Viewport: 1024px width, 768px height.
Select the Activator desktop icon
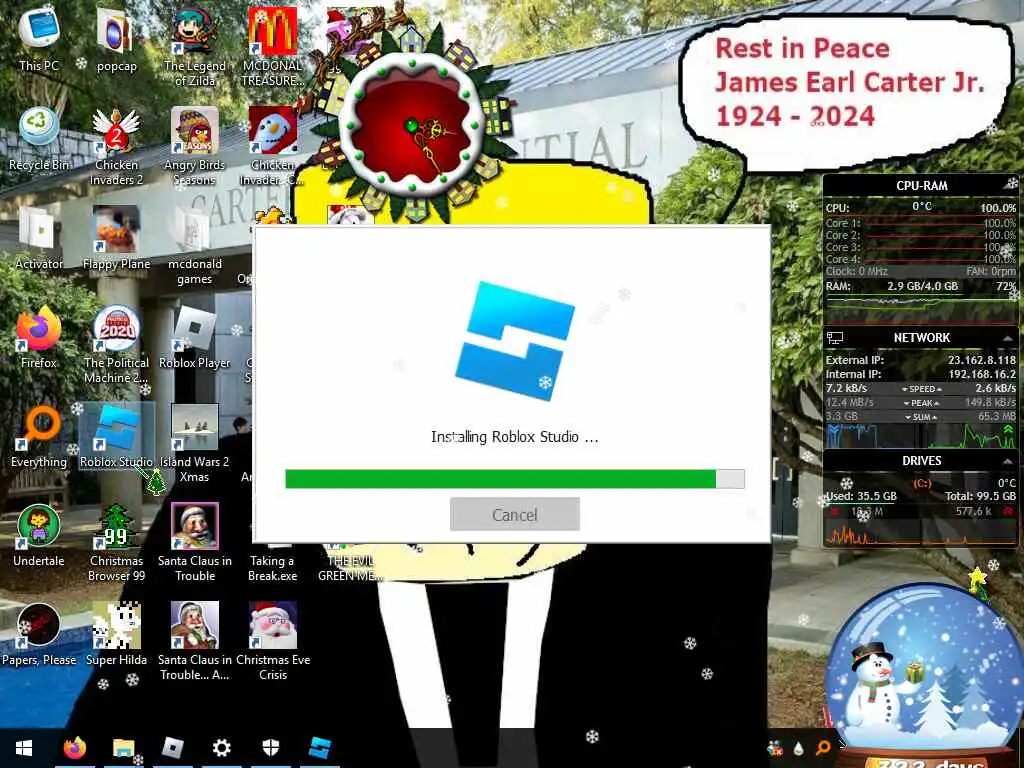39,238
